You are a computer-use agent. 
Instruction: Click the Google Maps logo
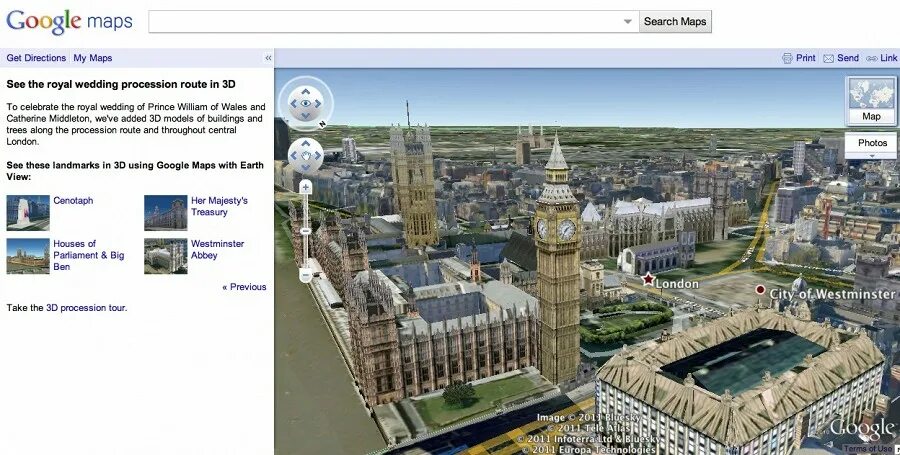coord(69,21)
